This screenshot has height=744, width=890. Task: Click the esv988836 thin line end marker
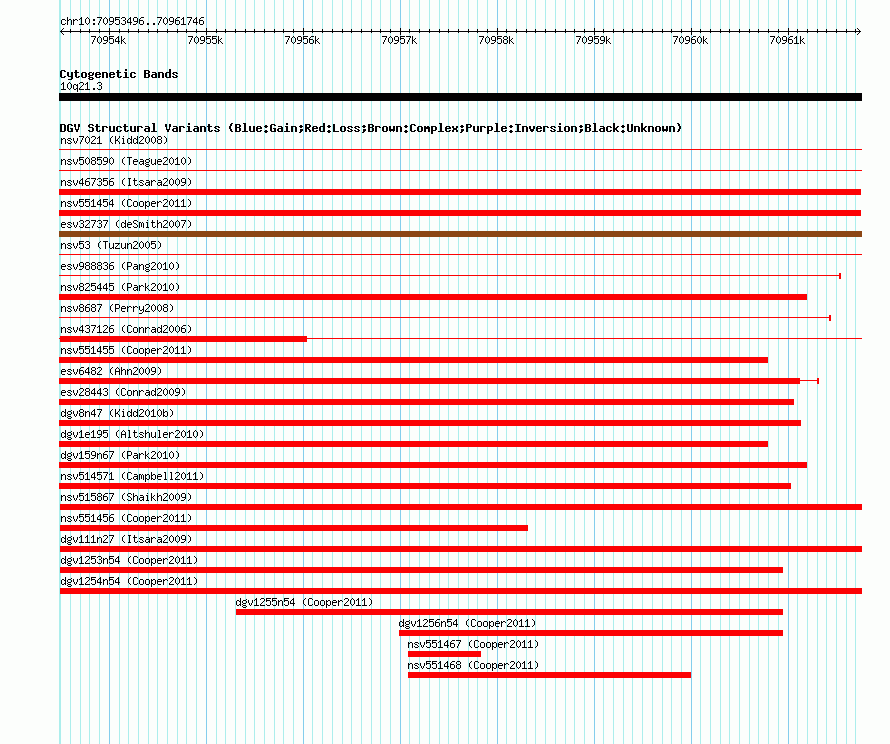tap(840, 276)
